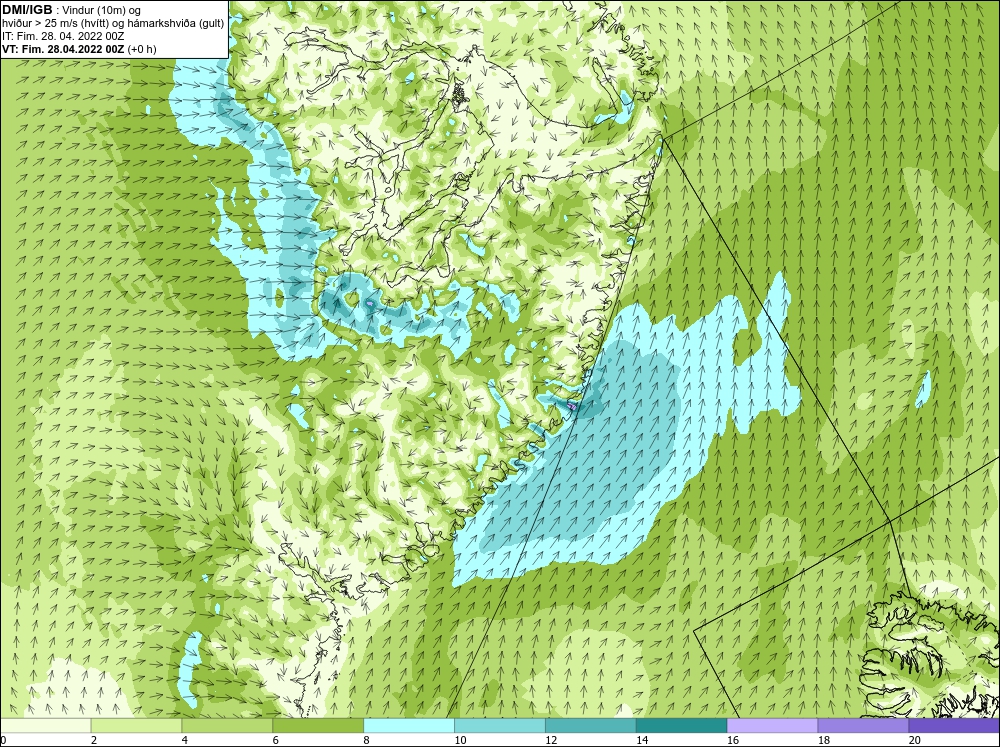
Task: Click the 8–10 m/s light cyan swatch
Action: pyautogui.click(x=409, y=725)
